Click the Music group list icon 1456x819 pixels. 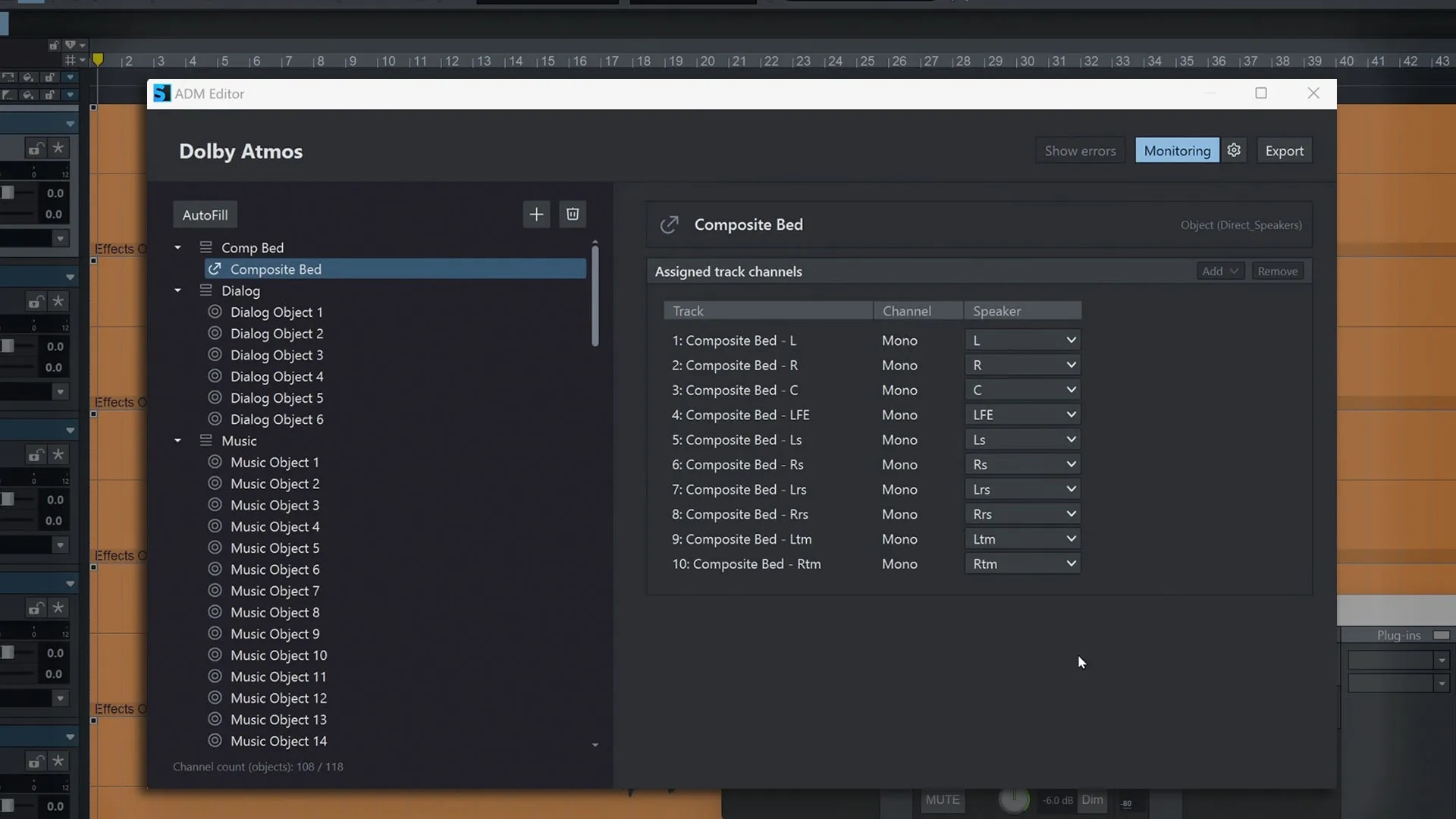pyautogui.click(x=206, y=441)
